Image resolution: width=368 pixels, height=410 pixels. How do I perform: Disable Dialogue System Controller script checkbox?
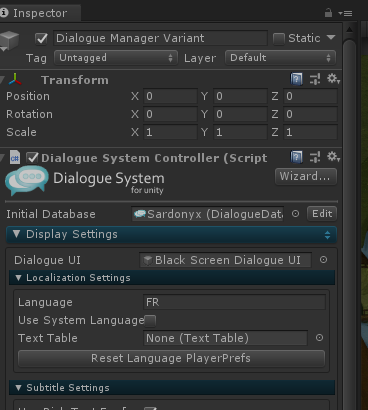[32, 158]
